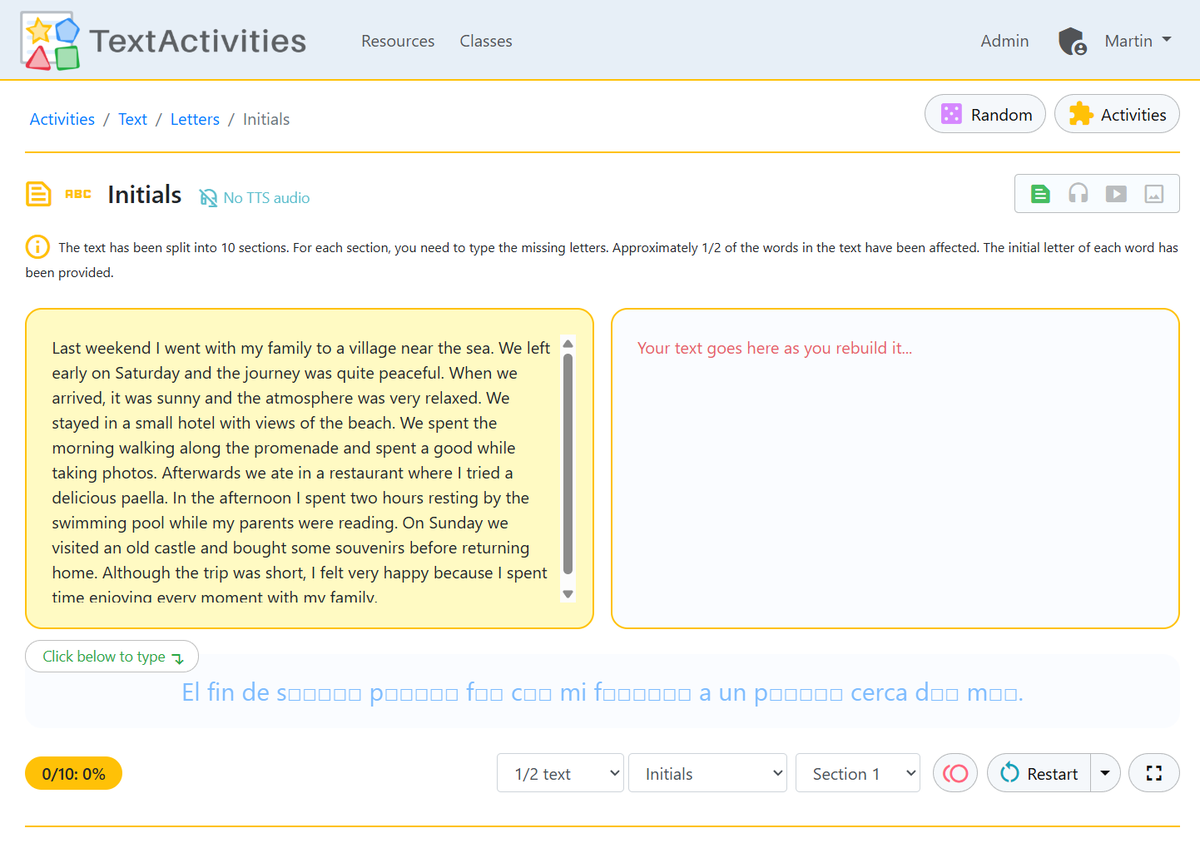This screenshot has width=1200, height=853.
Task: Click the Restart button
Action: 1039,773
